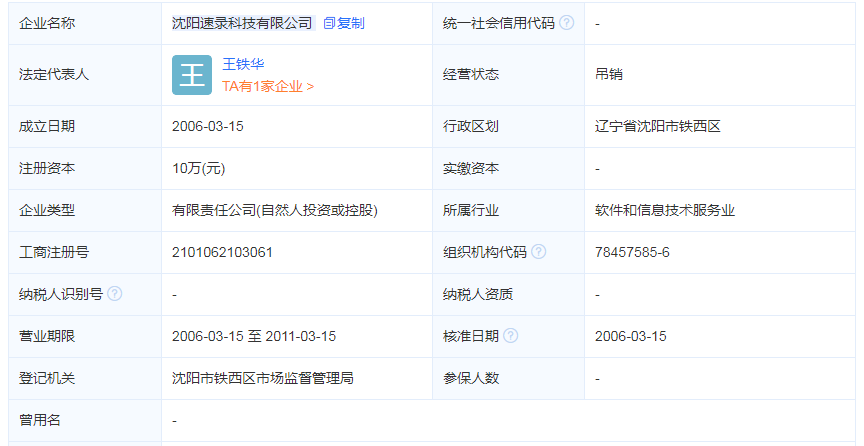Open the TA有1家企业 link

(x=268, y=87)
